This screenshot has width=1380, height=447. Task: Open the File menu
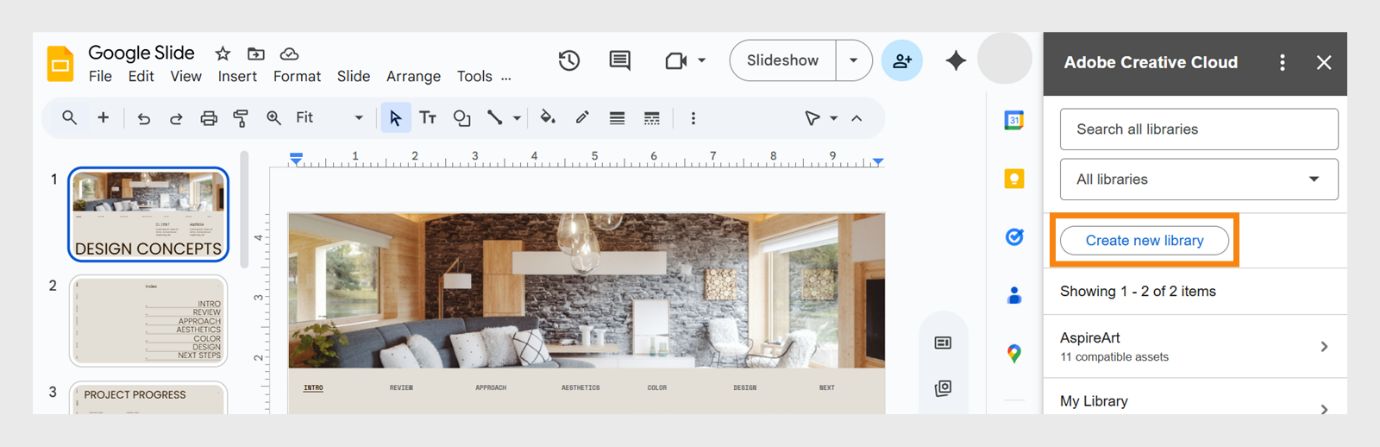pos(100,76)
